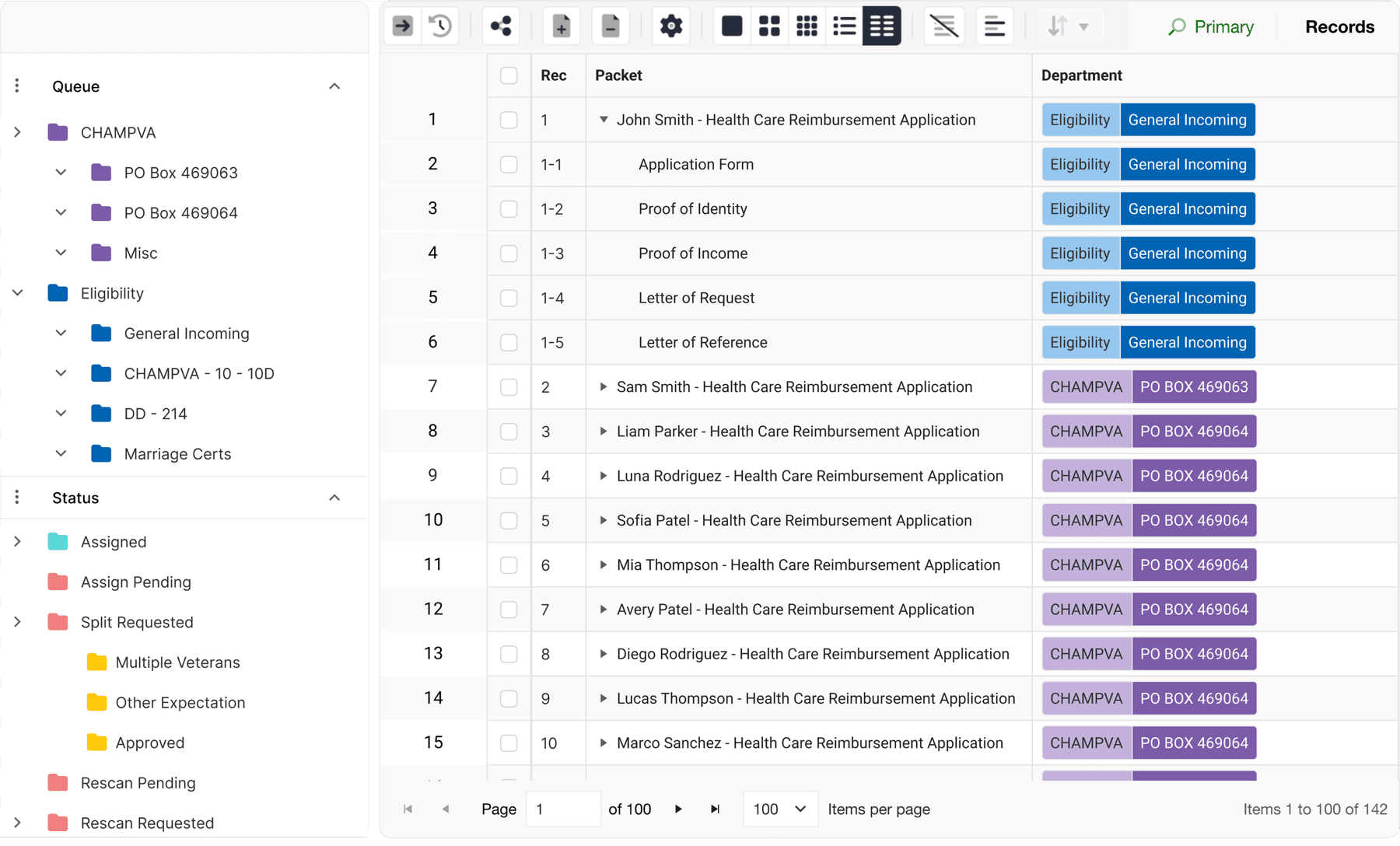Check the Sam Smith packet checkbox

509,387
